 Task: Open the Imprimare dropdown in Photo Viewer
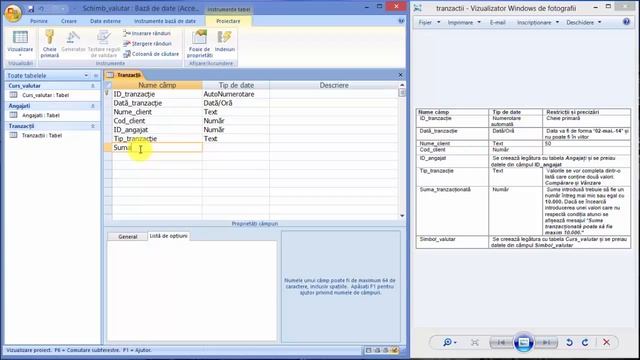pyautogui.click(x=464, y=22)
